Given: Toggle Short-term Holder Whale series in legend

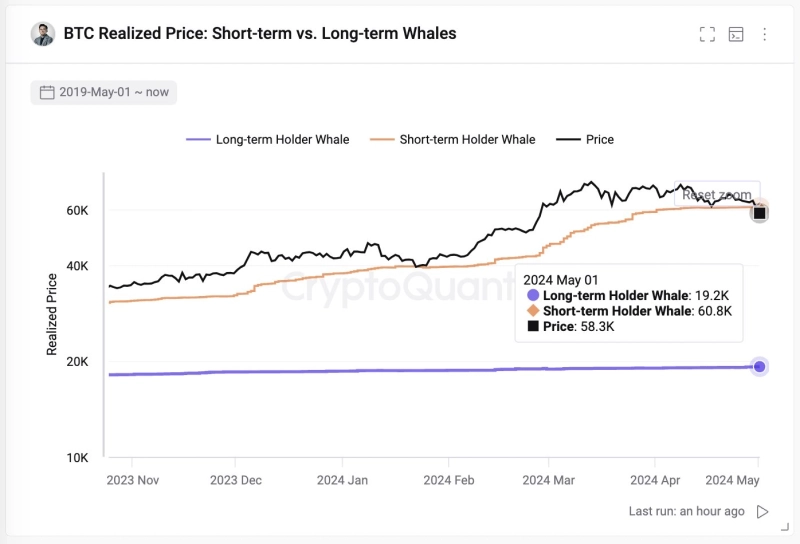Looking at the screenshot, I should click(453, 140).
